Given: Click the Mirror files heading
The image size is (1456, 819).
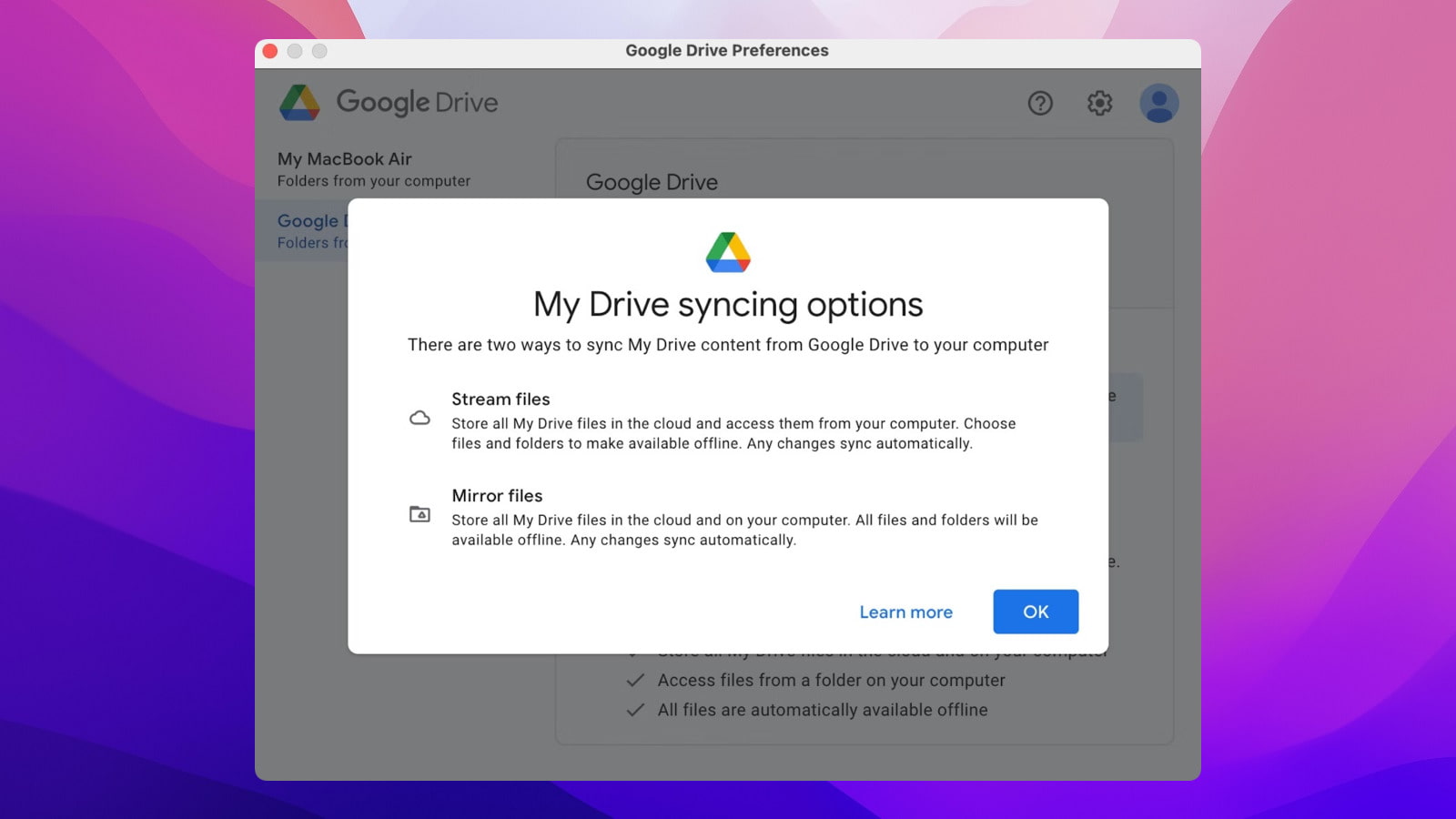Looking at the screenshot, I should tap(497, 495).
